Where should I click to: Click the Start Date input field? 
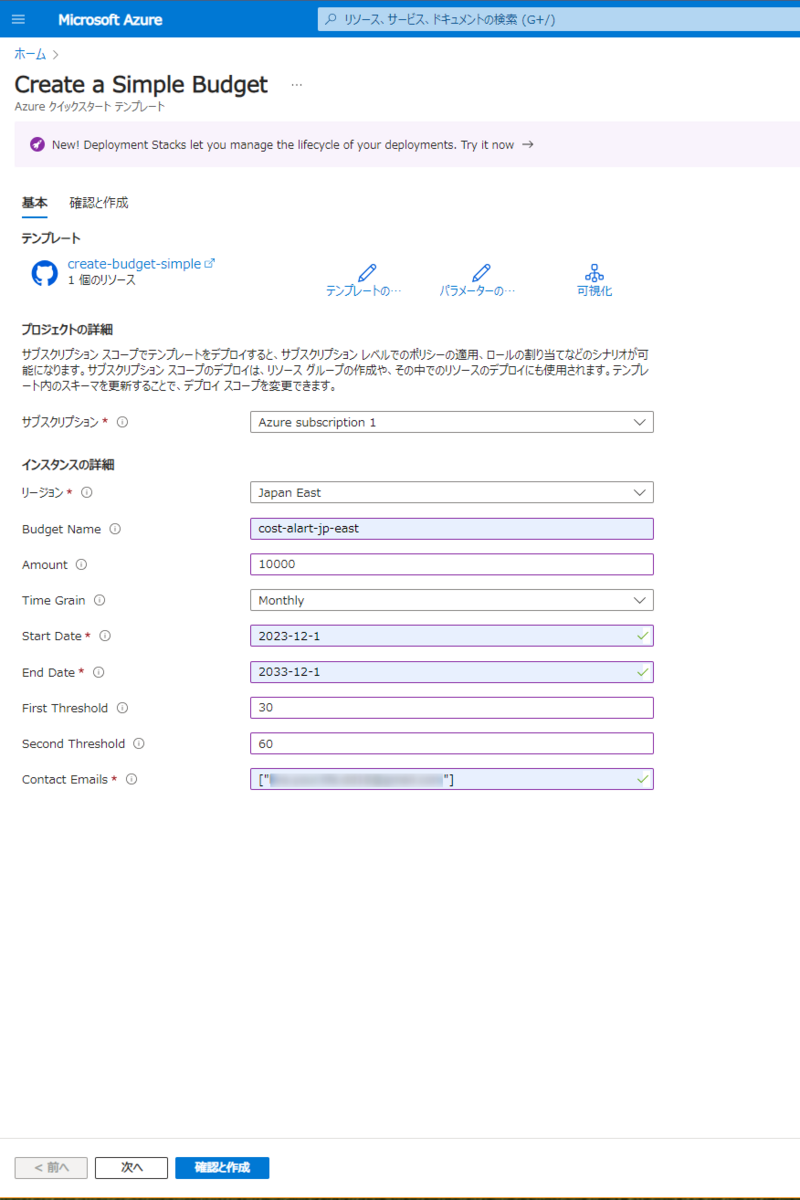pos(451,636)
